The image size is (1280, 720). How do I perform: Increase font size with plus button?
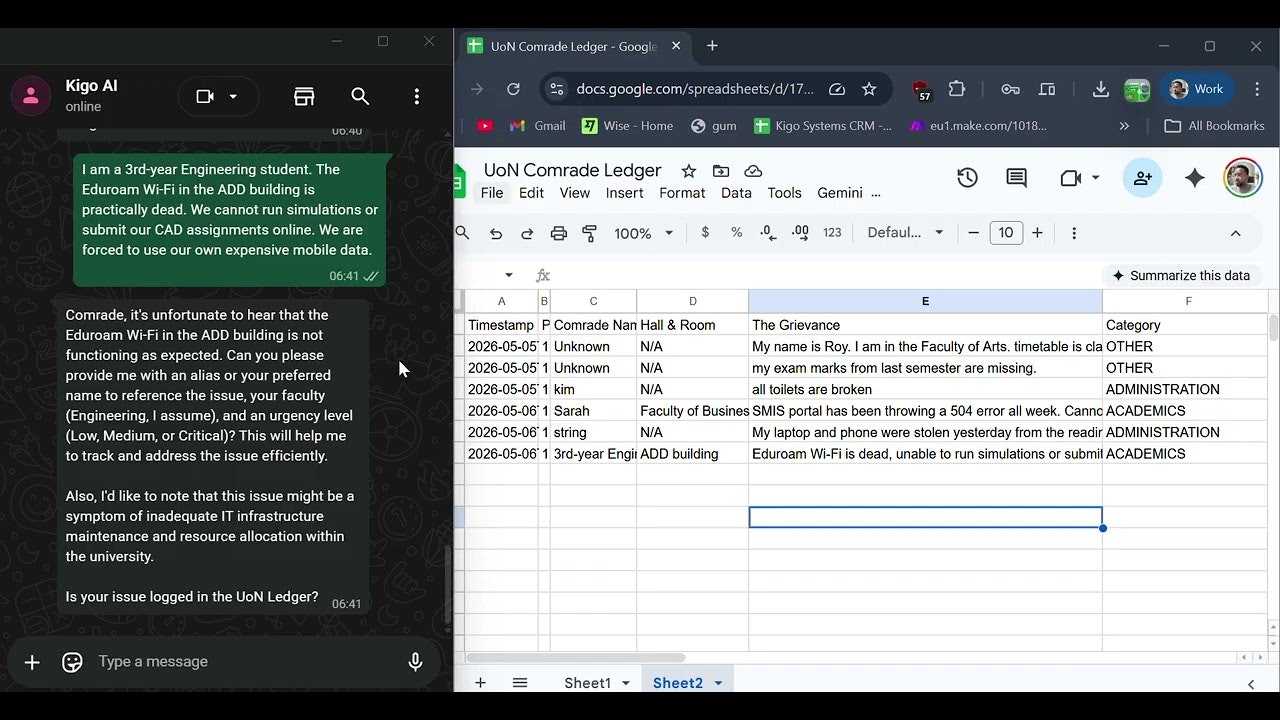tap(1037, 233)
